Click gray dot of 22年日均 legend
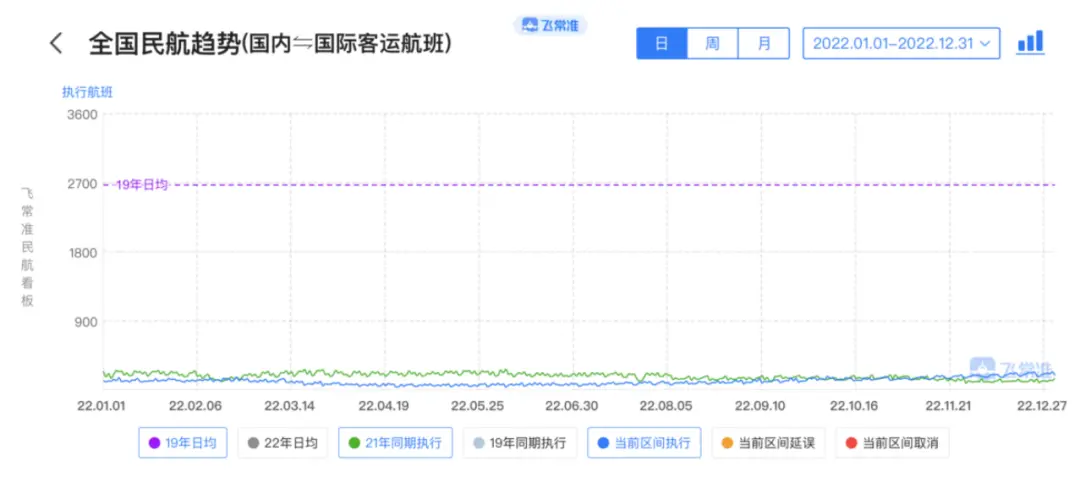The image size is (1080, 478). point(254,443)
